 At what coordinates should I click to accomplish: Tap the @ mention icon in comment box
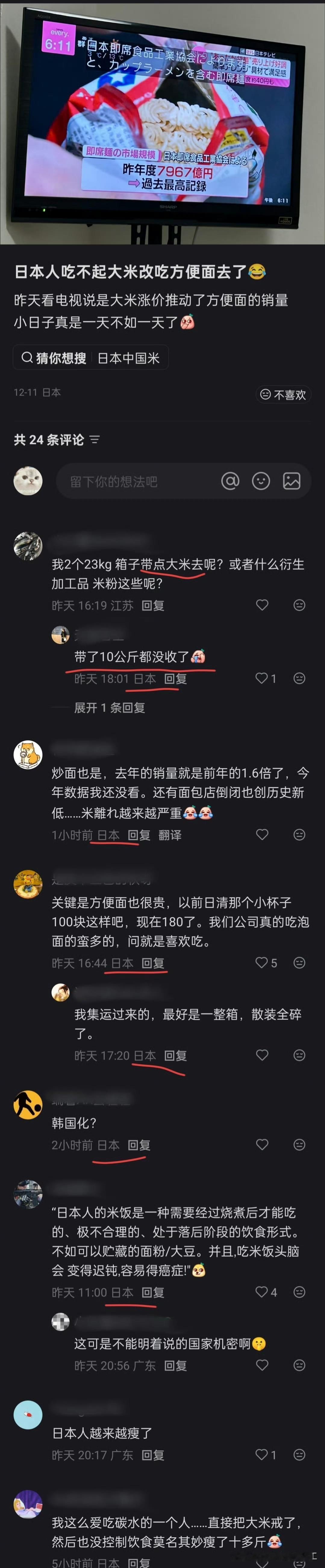click(x=230, y=481)
